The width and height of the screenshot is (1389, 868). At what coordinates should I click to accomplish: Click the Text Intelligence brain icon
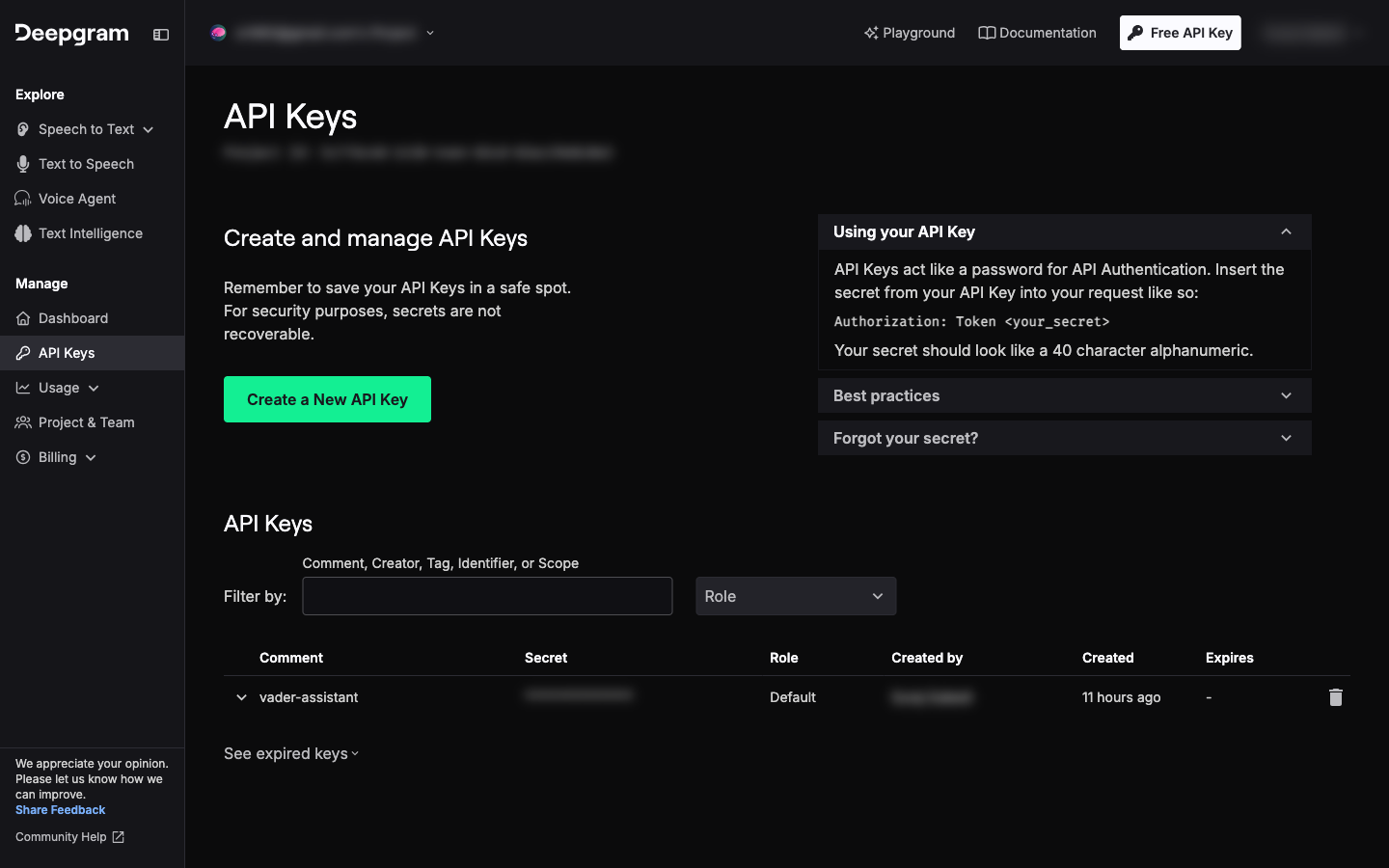pos(23,233)
